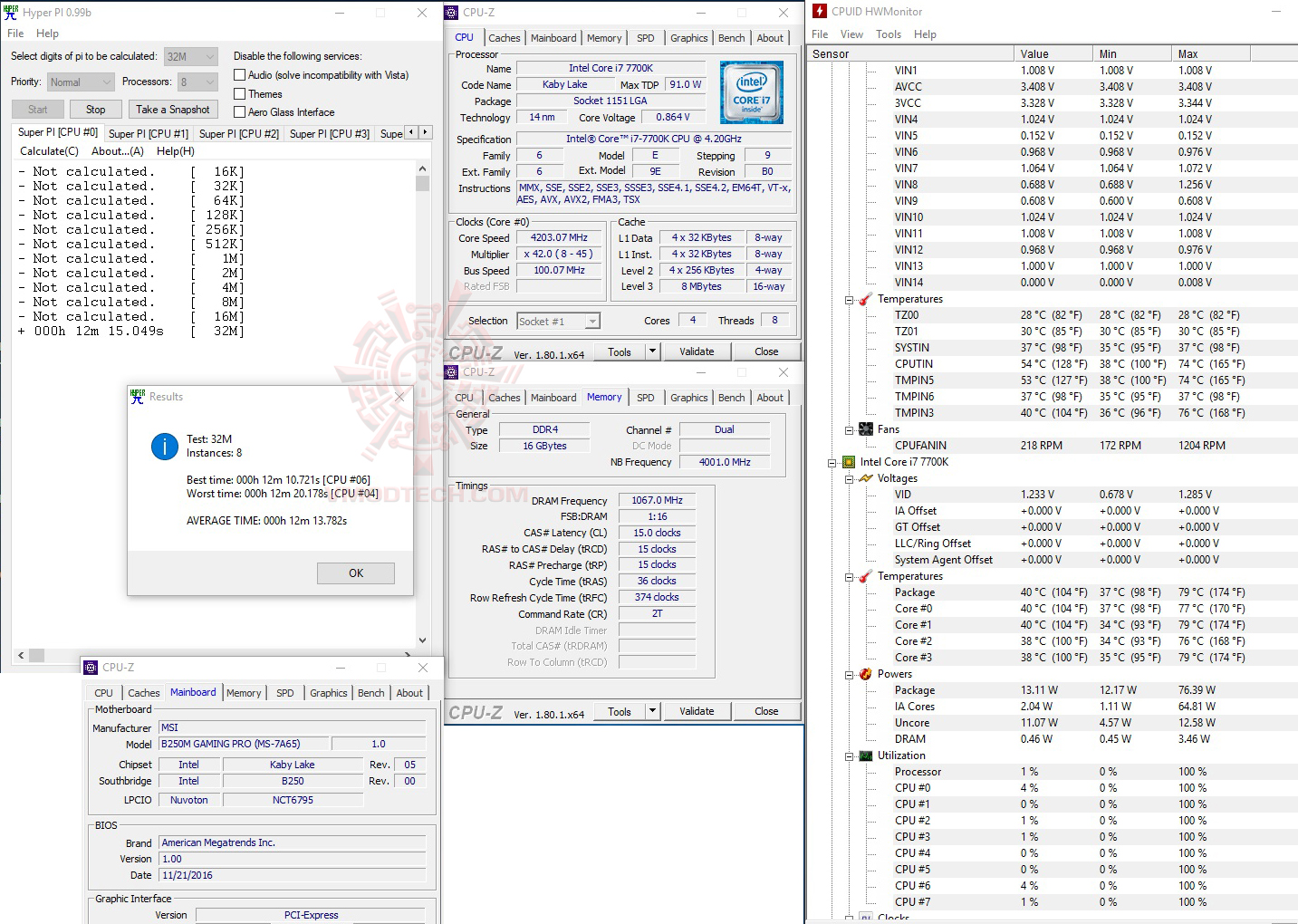Switch to the SPD tab in CPU-Z
1298x924 pixels.
pyautogui.click(x=646, y=37)
